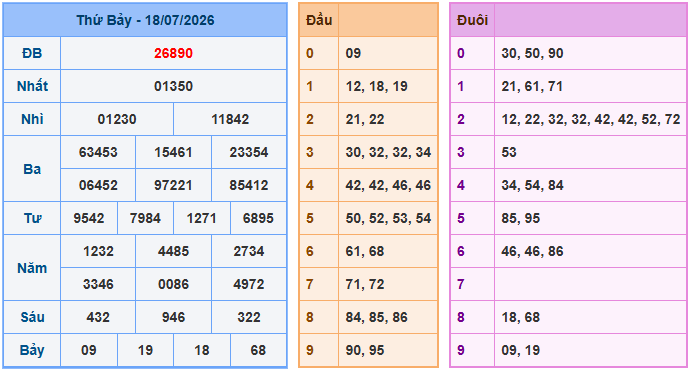Select Đầu row 4 values 42, 42, 46, 46
Screen dimensions: 692x371
pos(388,185)
